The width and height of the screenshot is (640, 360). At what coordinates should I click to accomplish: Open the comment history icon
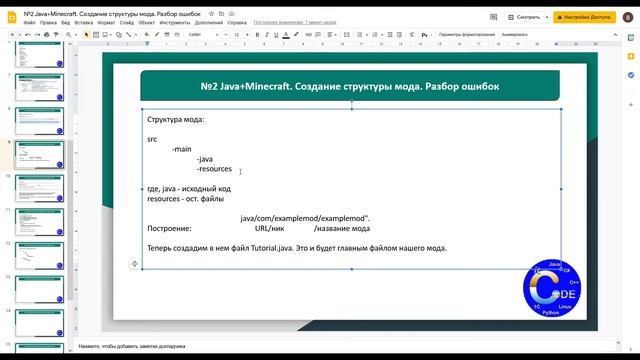click(493, 17)
